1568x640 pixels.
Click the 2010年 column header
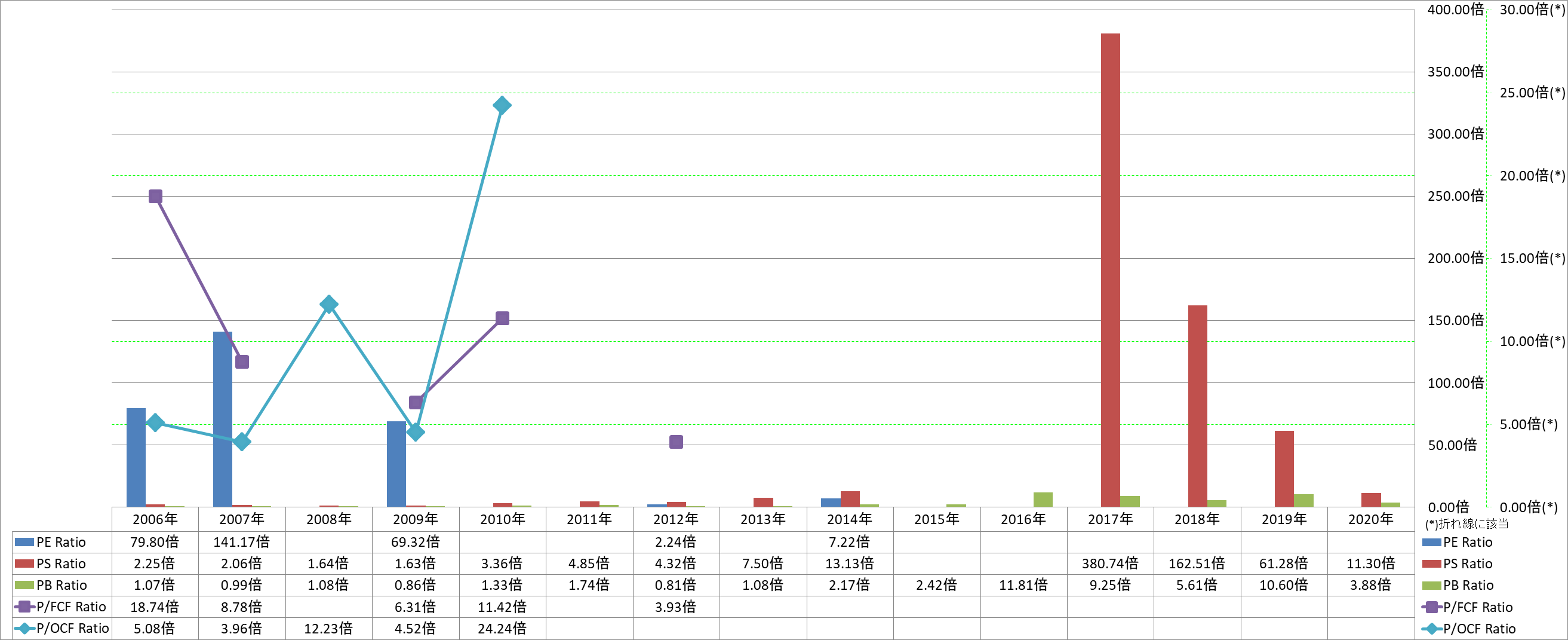tap(502, 519)
